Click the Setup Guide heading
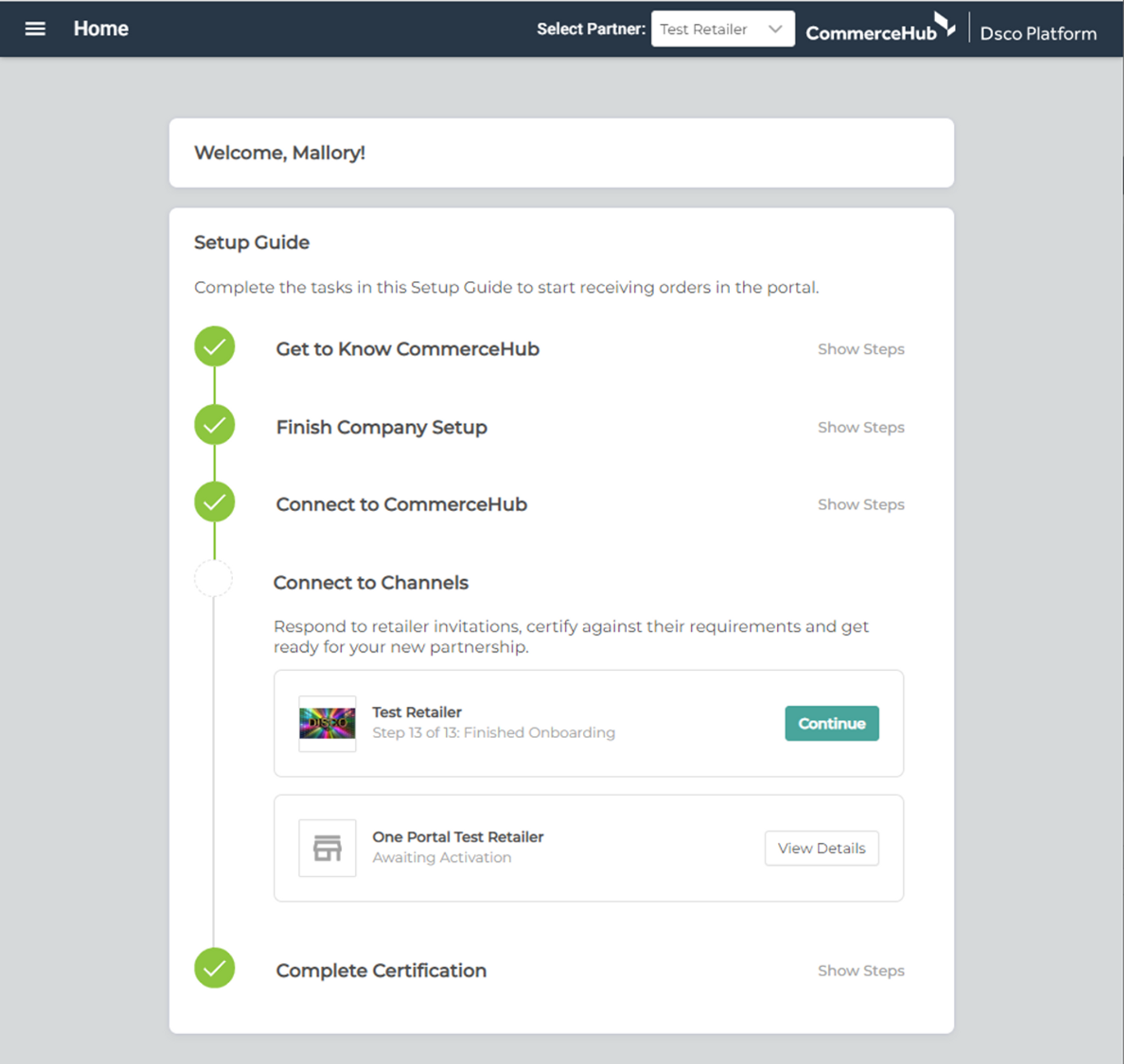 [252, 243]
